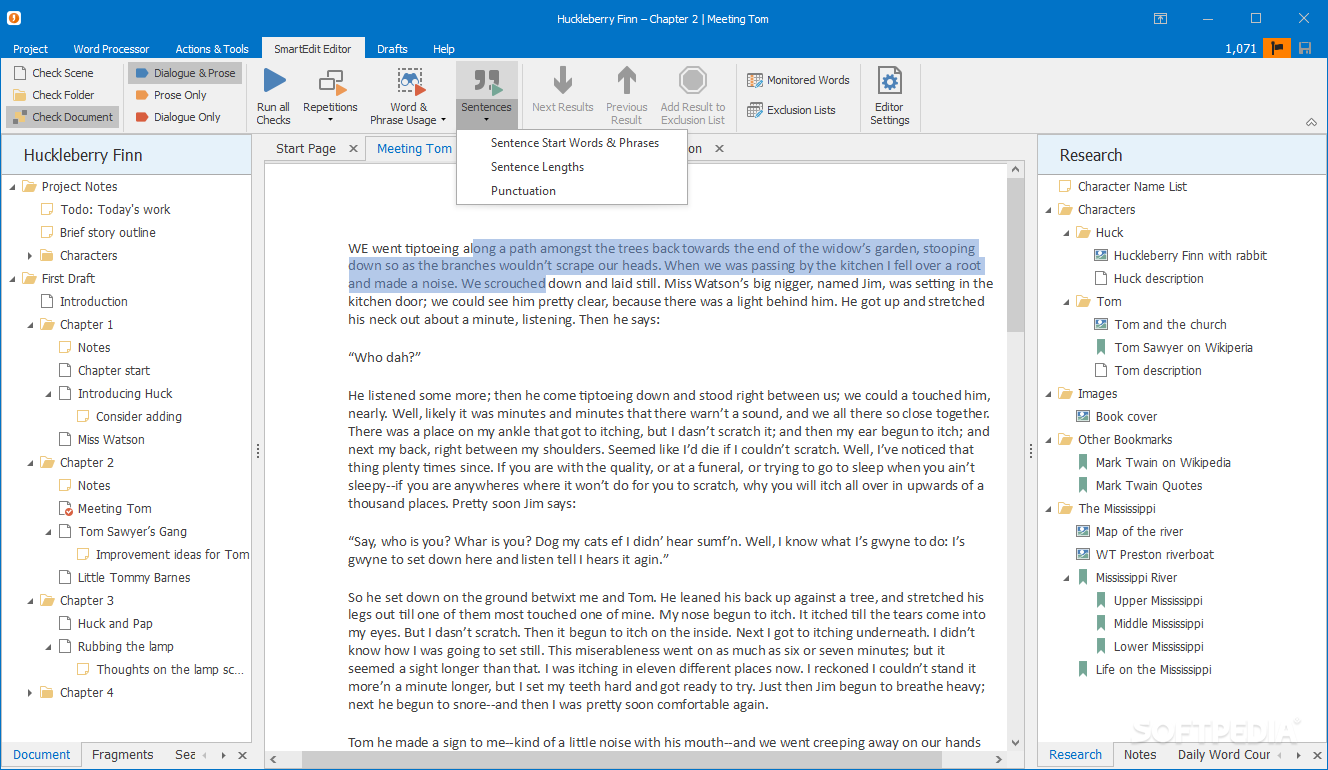Select Character Name List item
The width and height of the screenshot is (1328, 770).
coord(1122,187)
